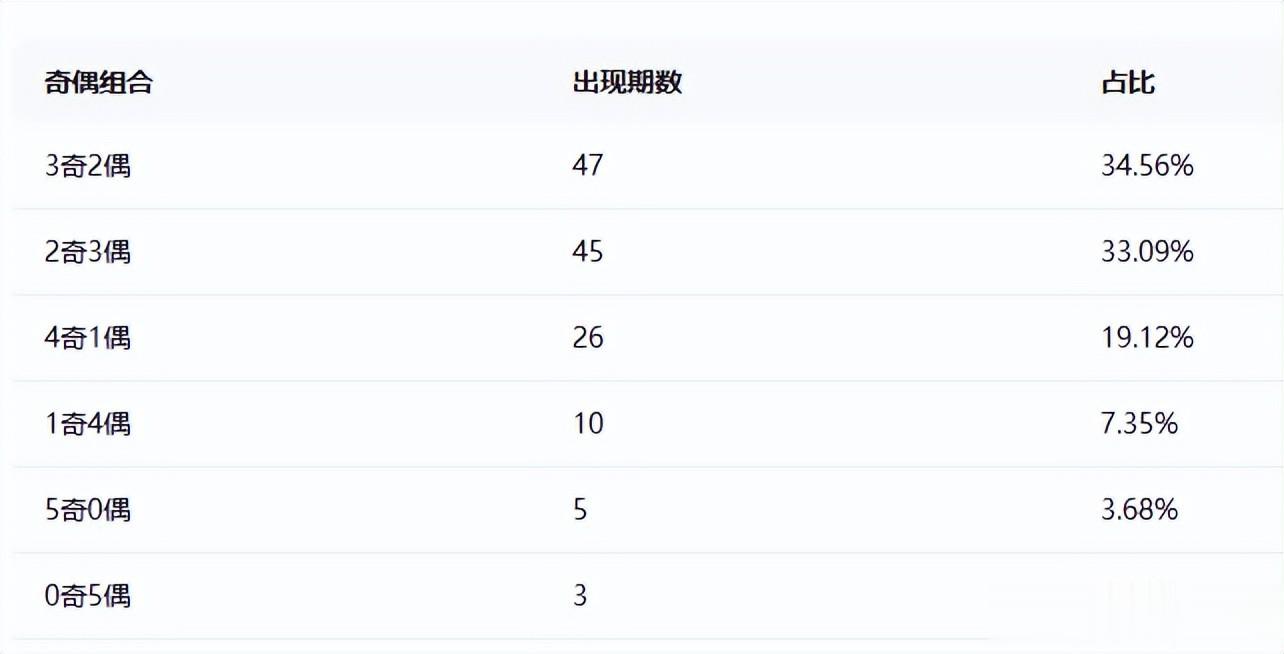This screenshot has height=654, width=1284.
Task: Click the 3.68% percentage cell
Action: point(1139,510)
